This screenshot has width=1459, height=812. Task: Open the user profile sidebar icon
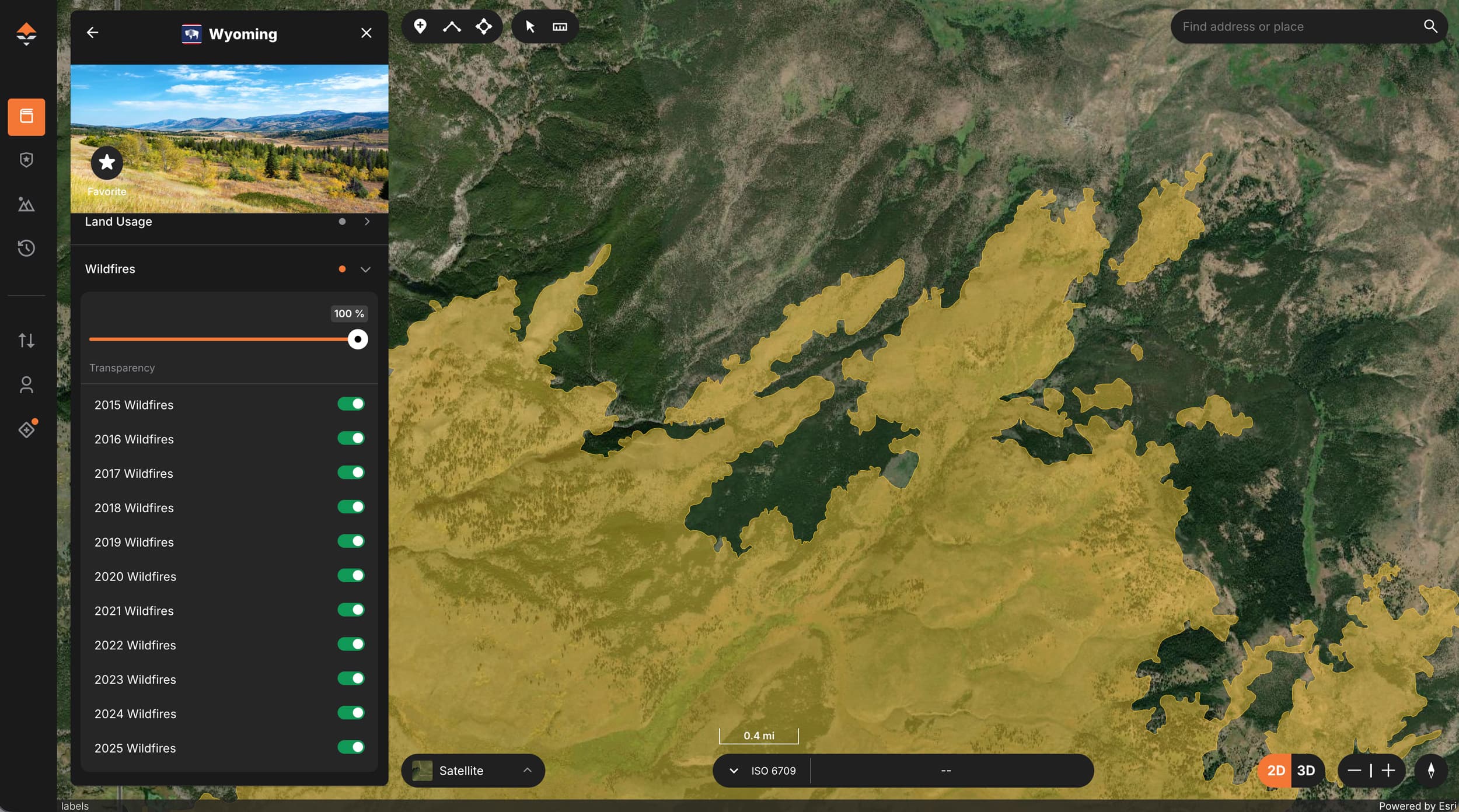[26, 384]
